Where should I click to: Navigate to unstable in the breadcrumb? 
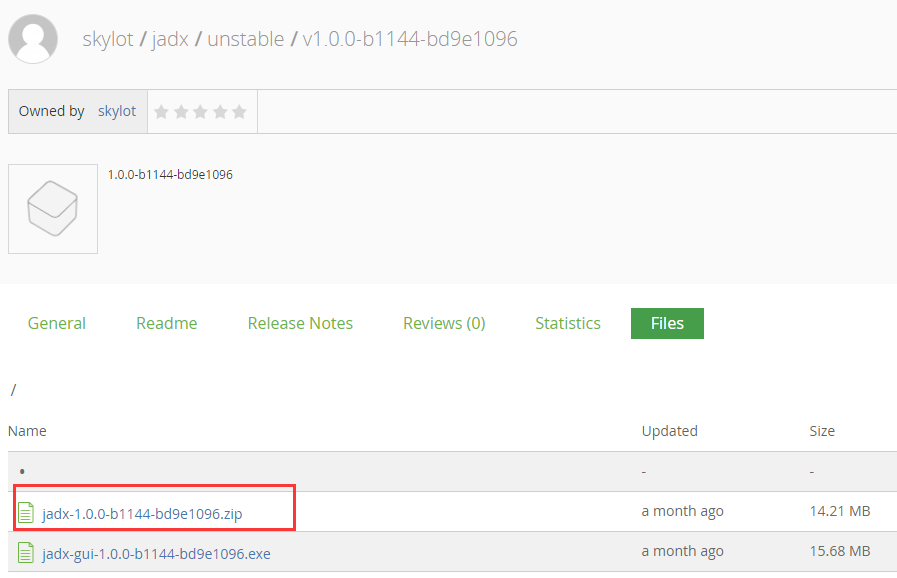(245, 39)
